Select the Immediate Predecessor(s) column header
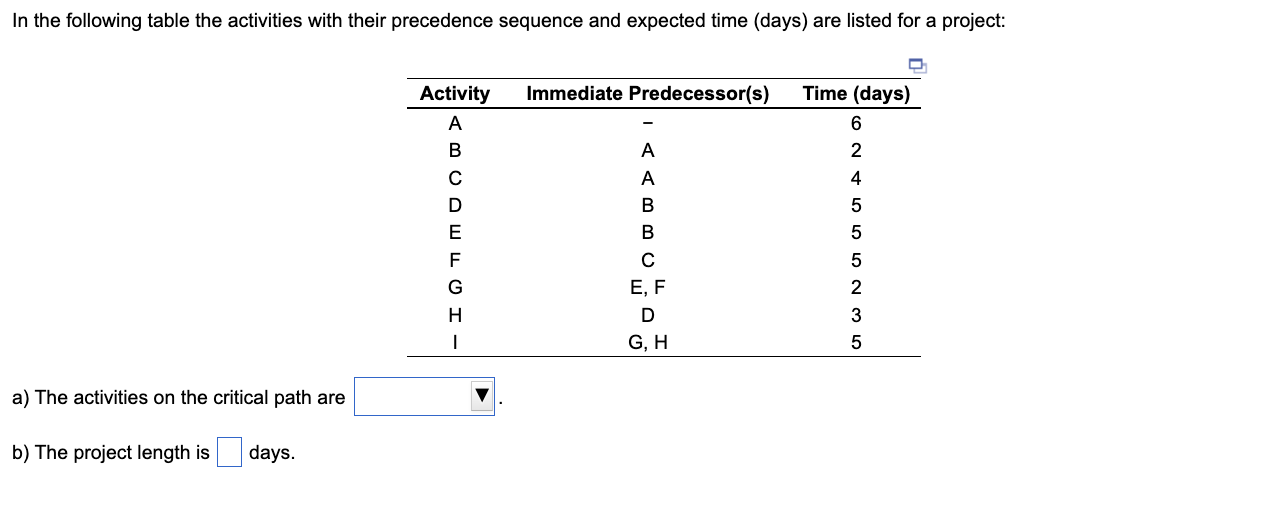 point(648,94)
